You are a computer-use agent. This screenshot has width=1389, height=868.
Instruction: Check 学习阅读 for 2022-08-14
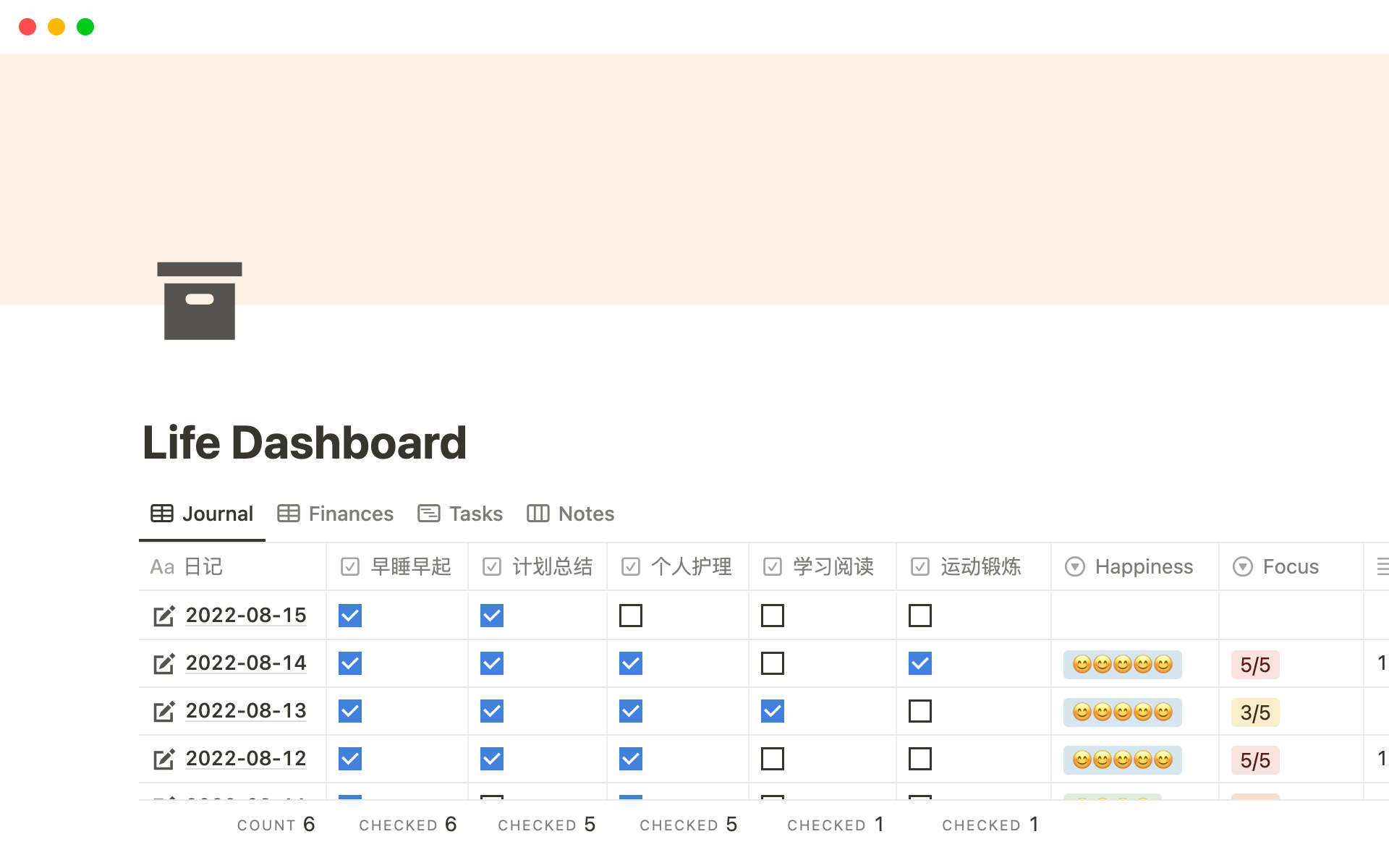click(x=773, y=663)
